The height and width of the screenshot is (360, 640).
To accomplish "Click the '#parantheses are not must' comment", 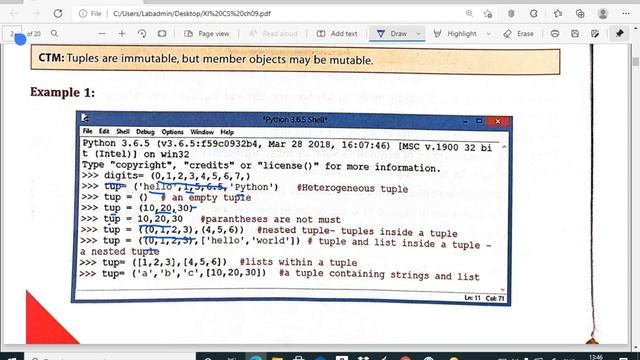I will (270, 219).
